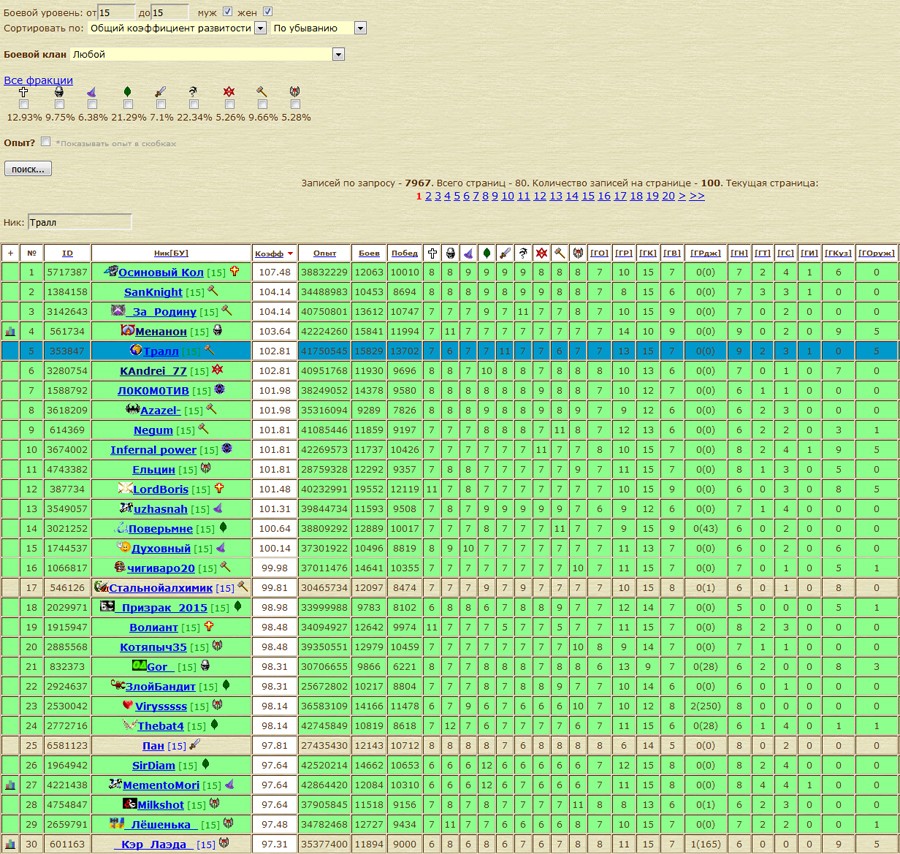This screenshot has width=900, height=854.
Task: Open Infernal power's player profile link
Action: (153, 450)
